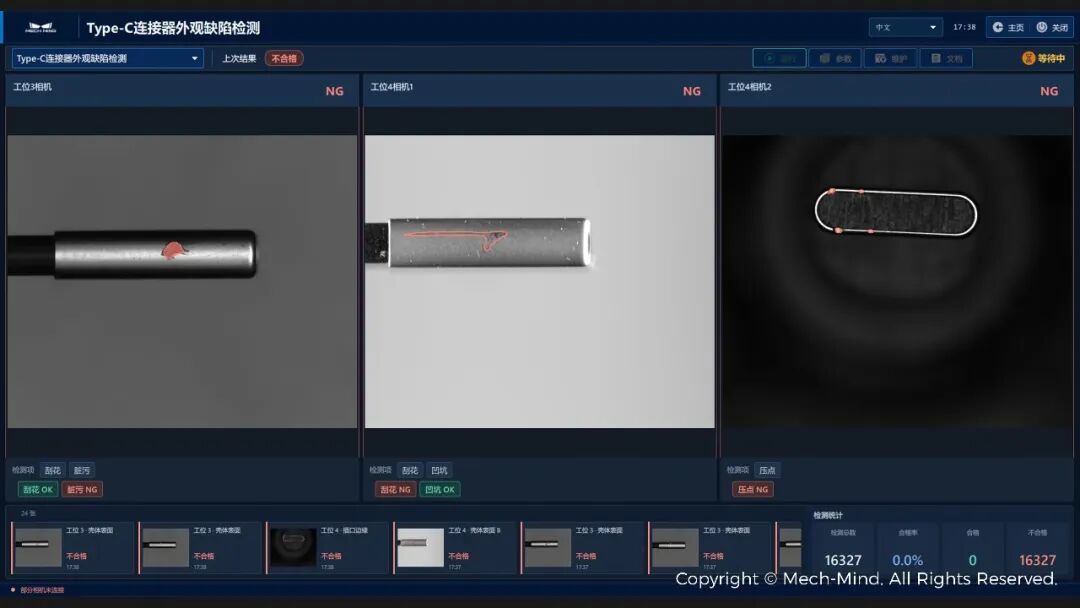
Task: Click the 等待中 hourglass status indicator
Action: (1043, 59)
